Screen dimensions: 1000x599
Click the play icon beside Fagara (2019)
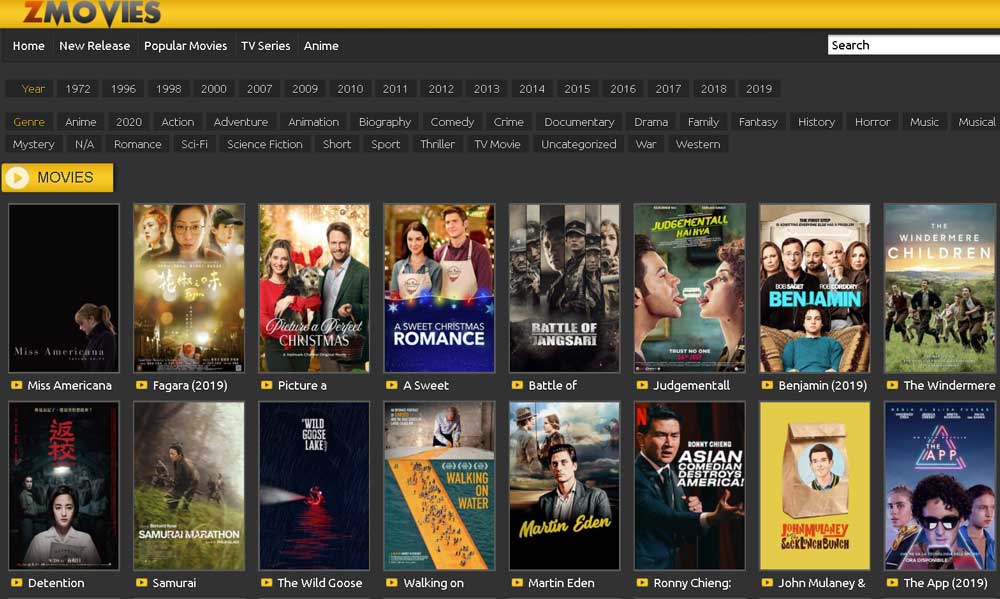[x=142, y=385]
